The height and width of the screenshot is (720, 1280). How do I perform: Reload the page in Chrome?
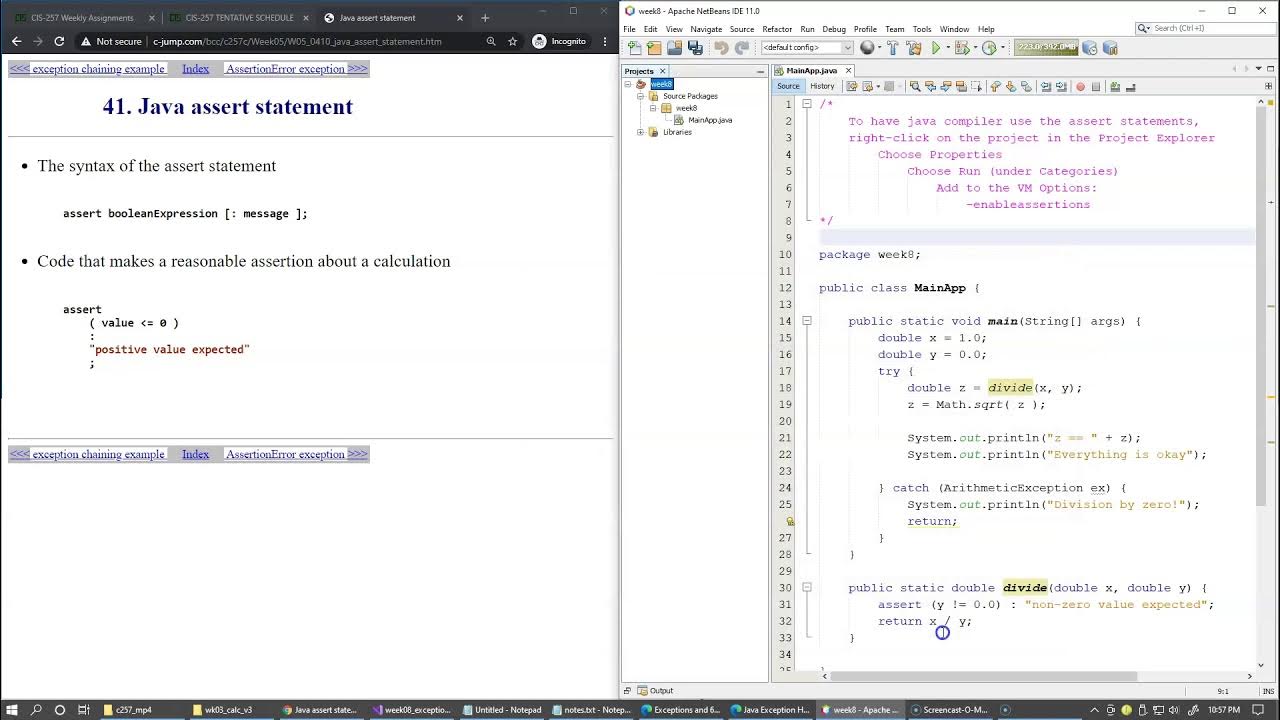coord(59,42)
